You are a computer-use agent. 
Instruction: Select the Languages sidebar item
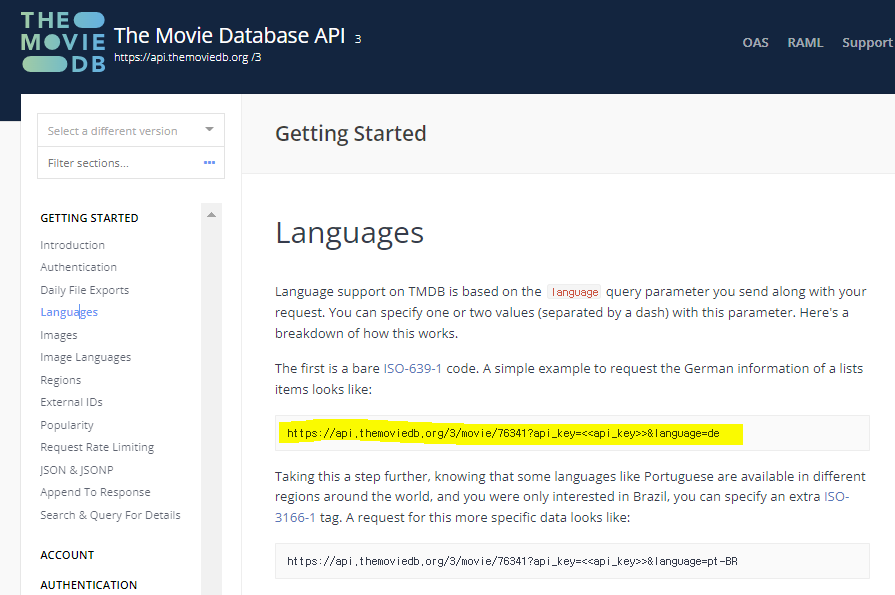69,312
